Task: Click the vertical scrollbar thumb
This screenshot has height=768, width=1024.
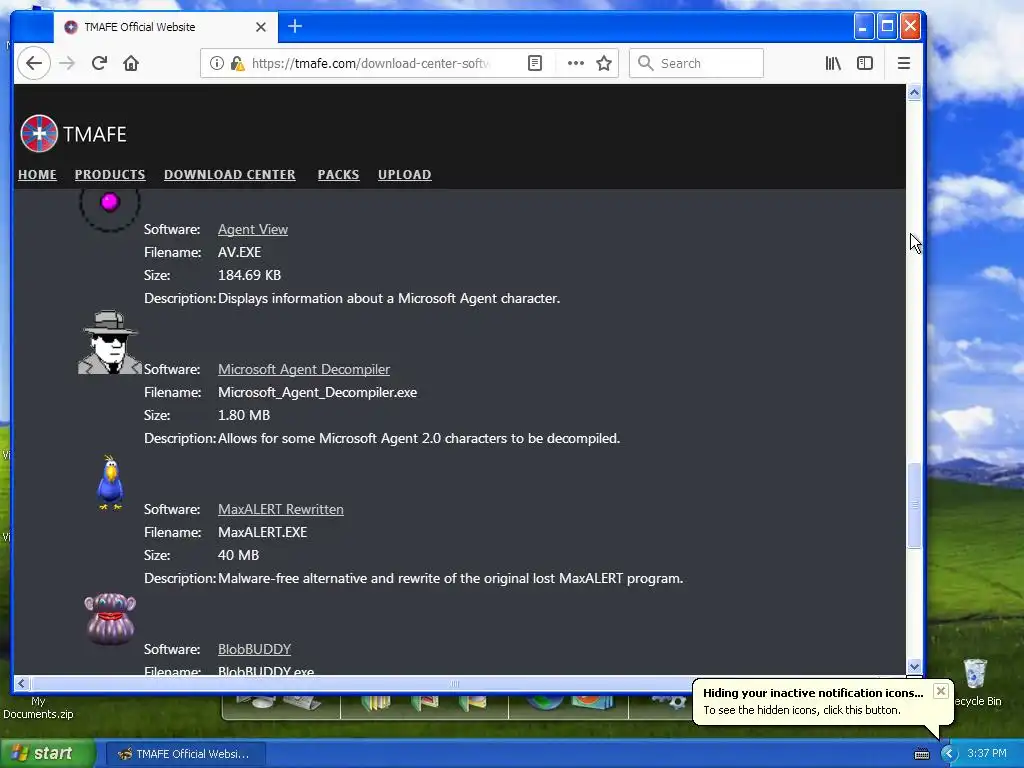Action: pyautogui.click(x=914, y=505)
